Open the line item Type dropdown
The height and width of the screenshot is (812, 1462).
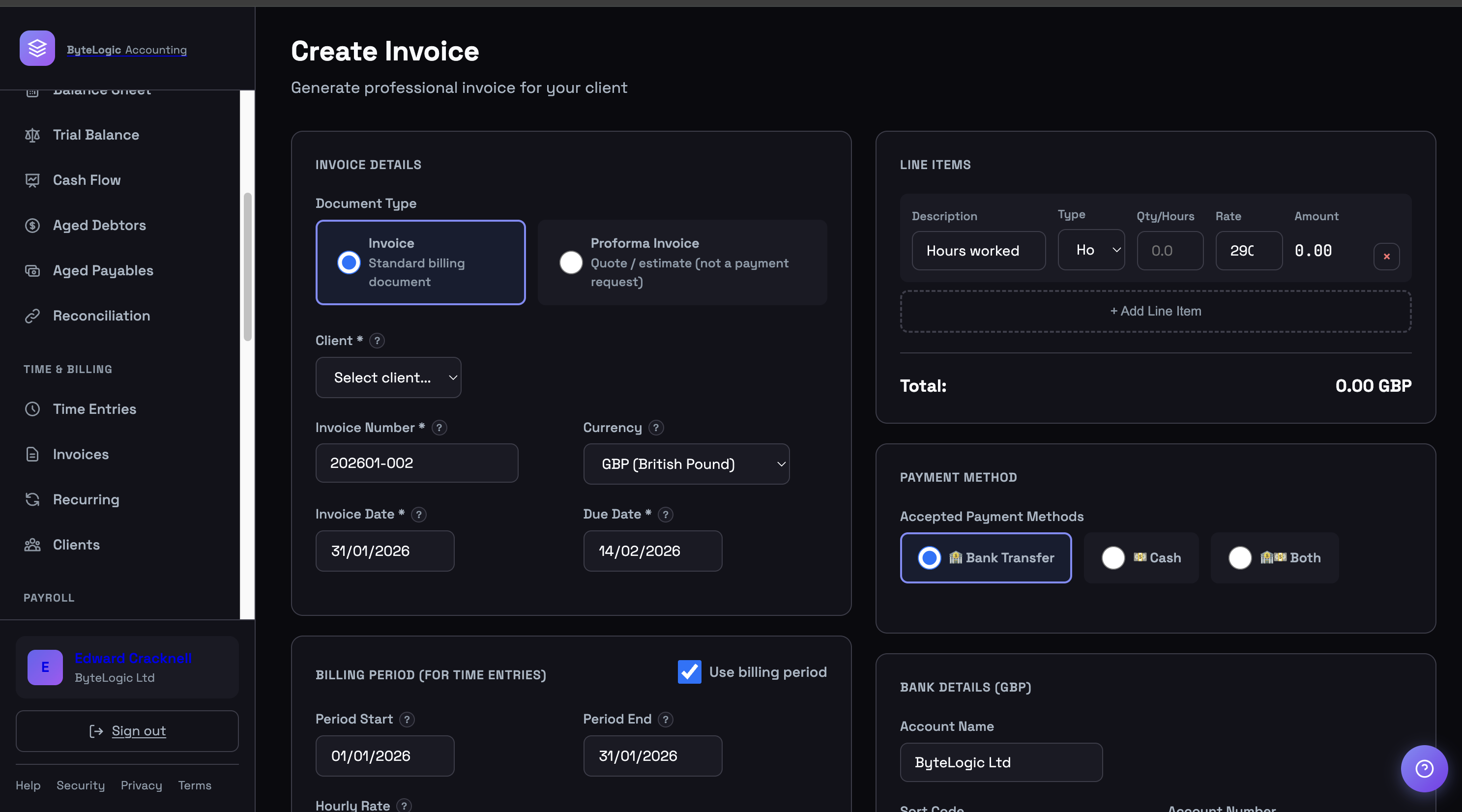pyautogui.click(x=1091, y=250)
